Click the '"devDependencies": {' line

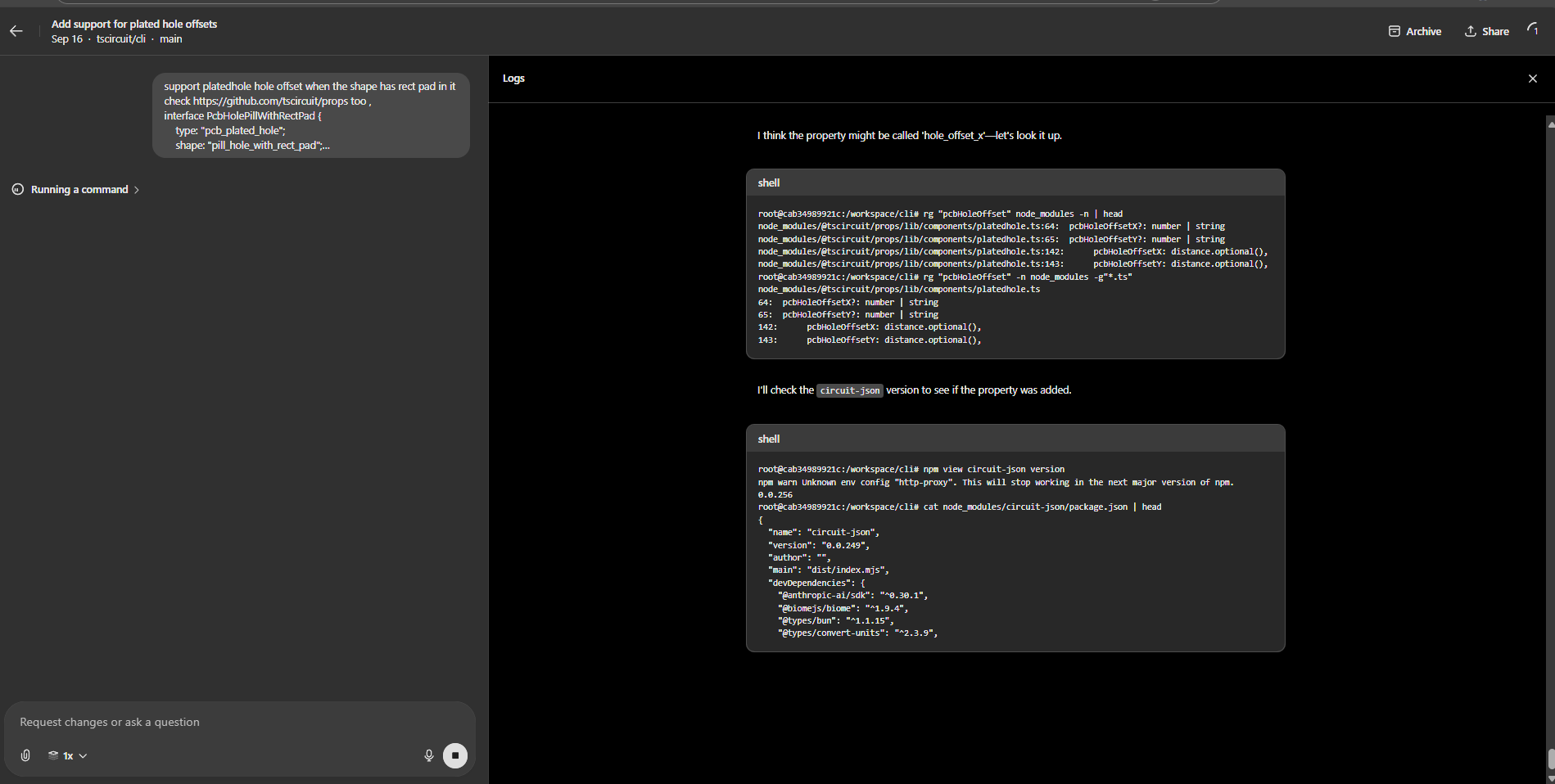click(816, 583)
